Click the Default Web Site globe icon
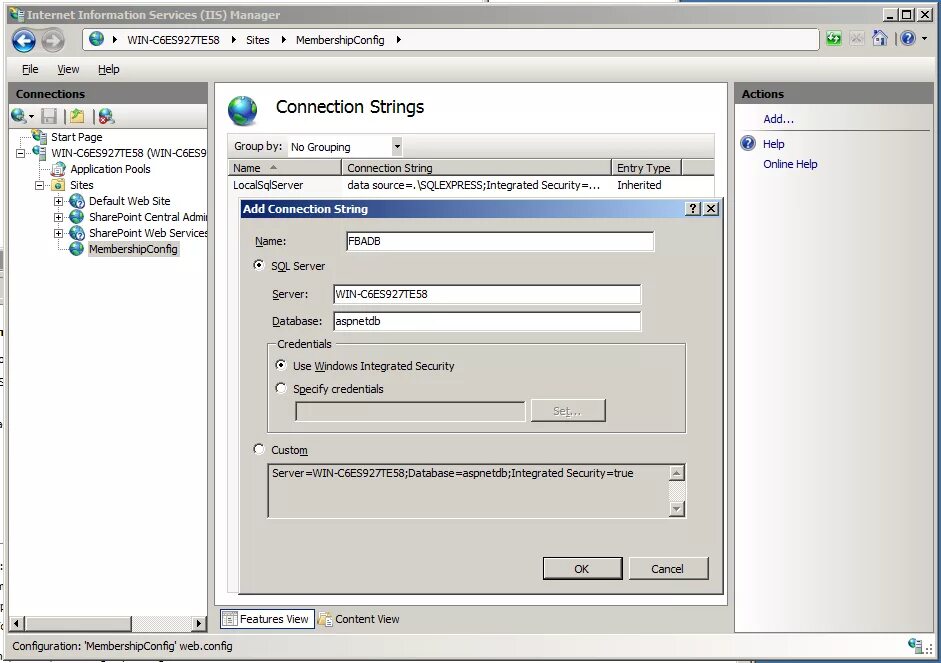The image size is (941, 663). [x=77, y=201]
